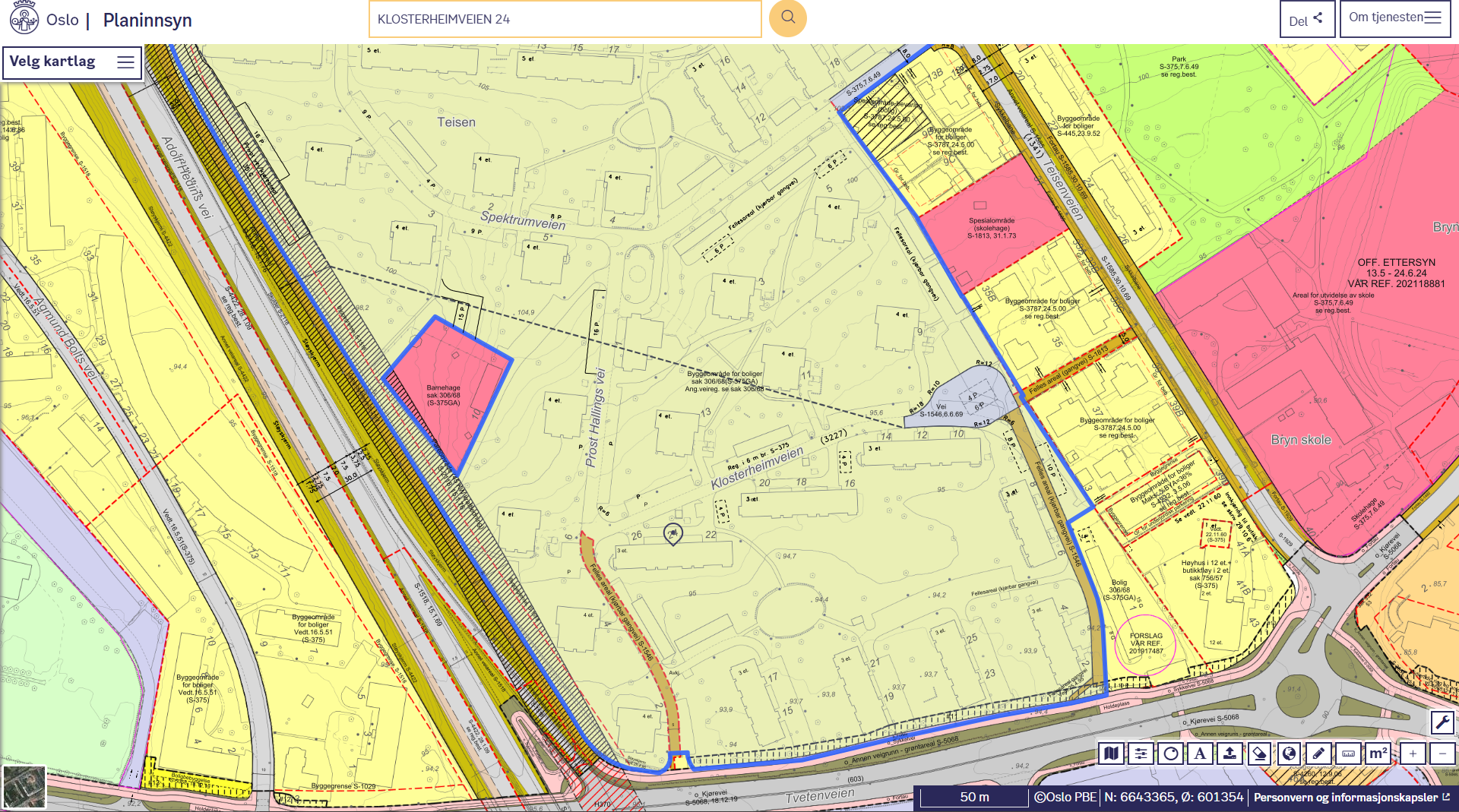Screen dimensions: 1459x812
Task: Open the Om tjenesten menu
Action: 1395,18
